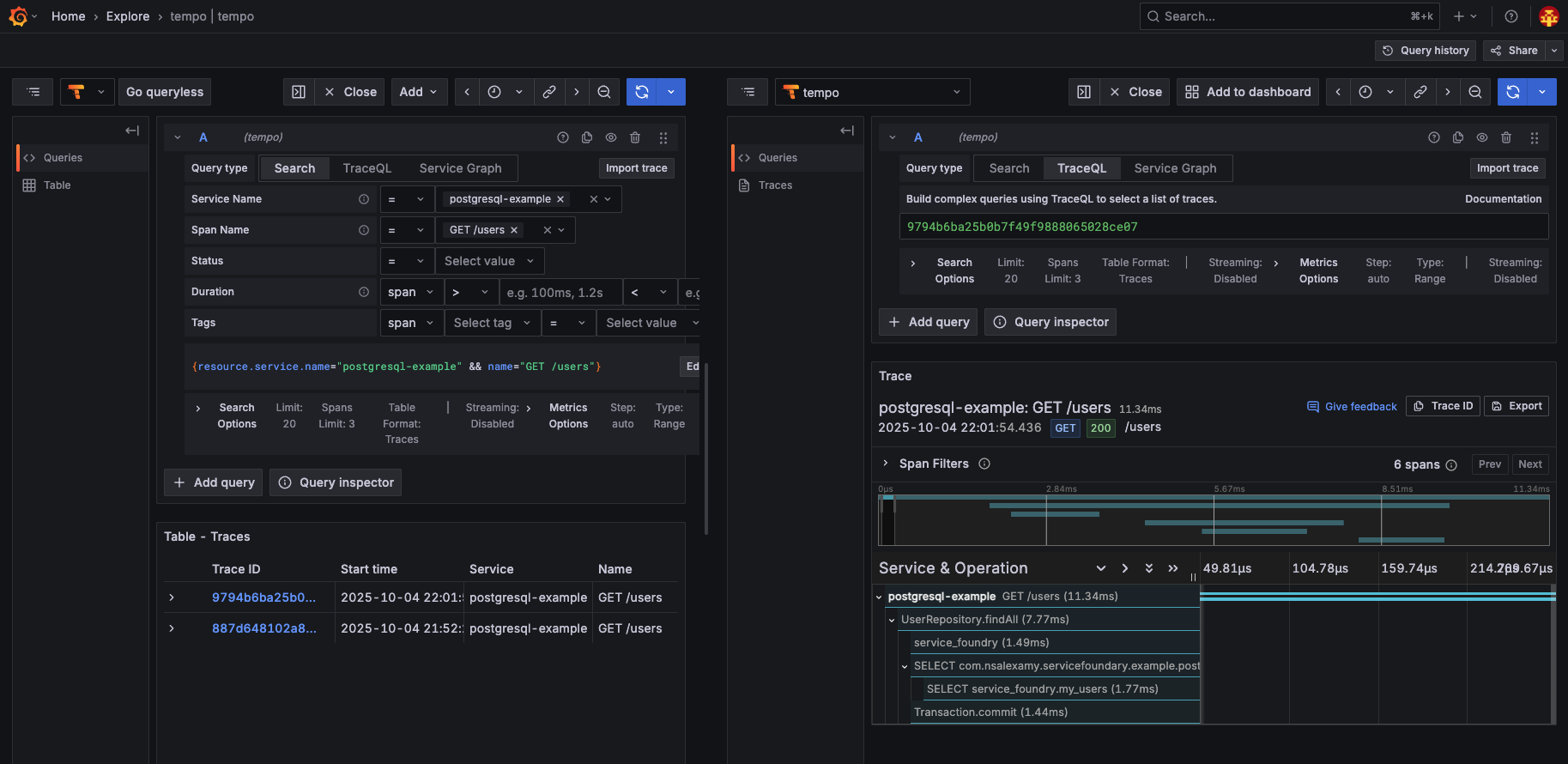Click the span column resize divider
Screen dimensions: 1568x764
click(x=1193, y=577)
